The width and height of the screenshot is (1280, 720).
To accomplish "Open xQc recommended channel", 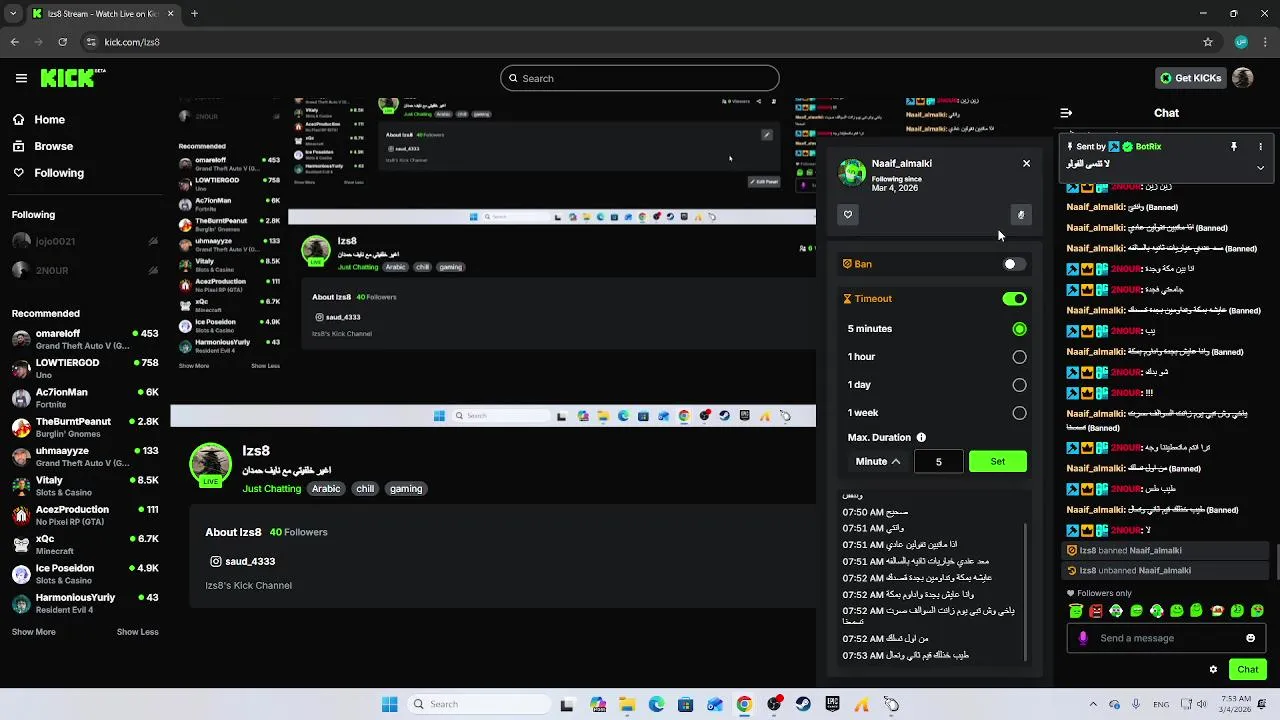I will [x=85, y=544].
